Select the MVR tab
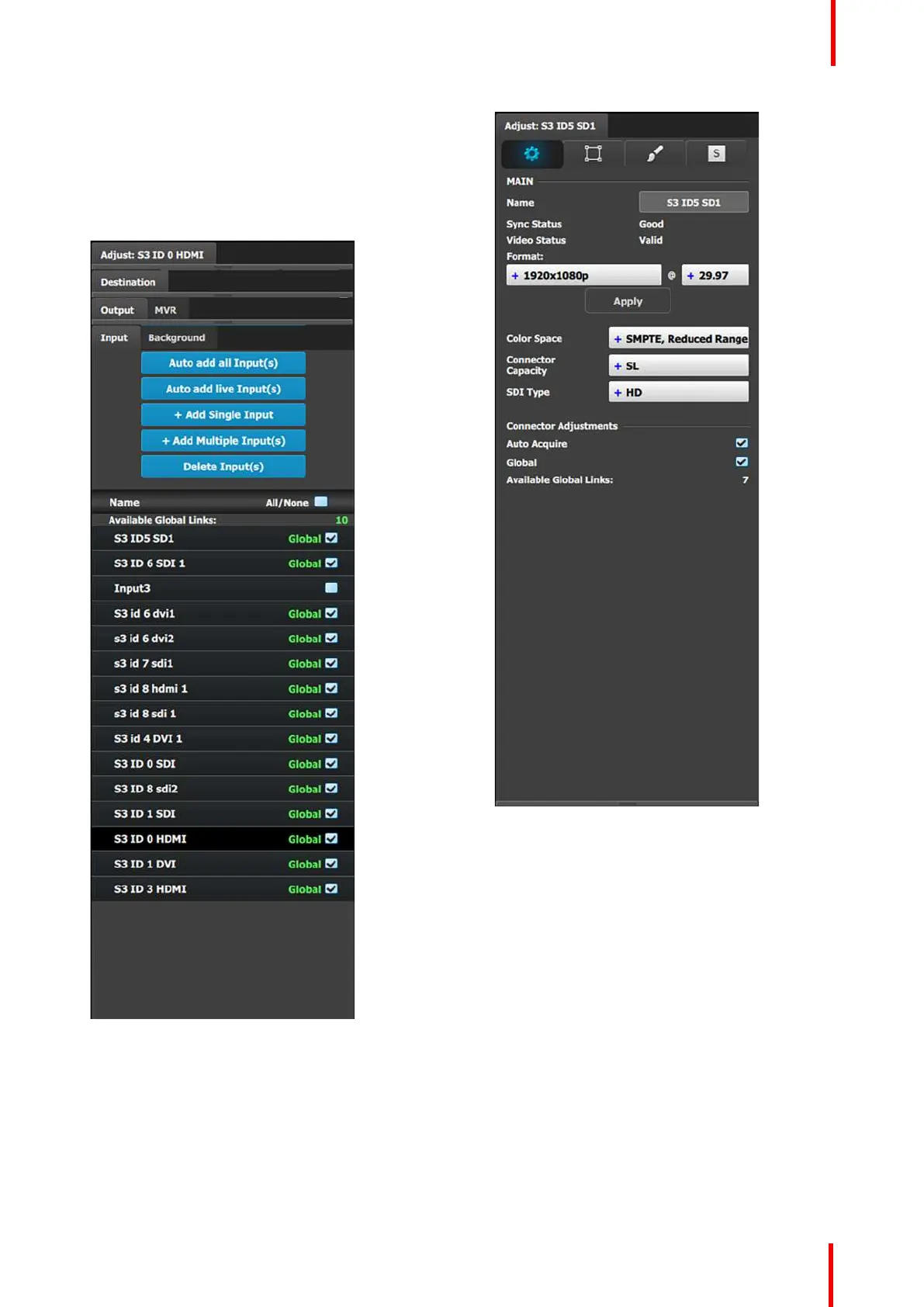 (165, 310)
